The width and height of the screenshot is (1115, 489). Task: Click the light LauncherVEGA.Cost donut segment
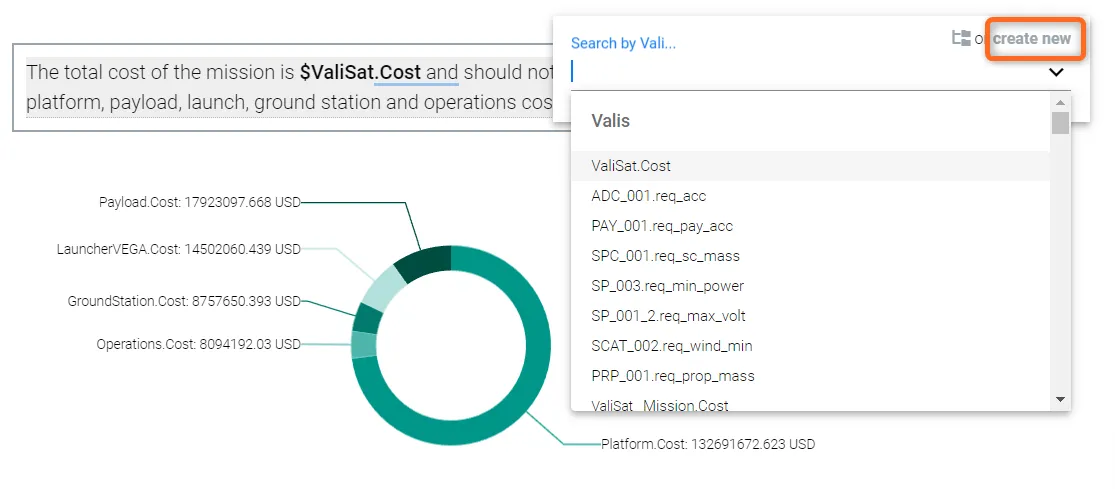(381, 290)
